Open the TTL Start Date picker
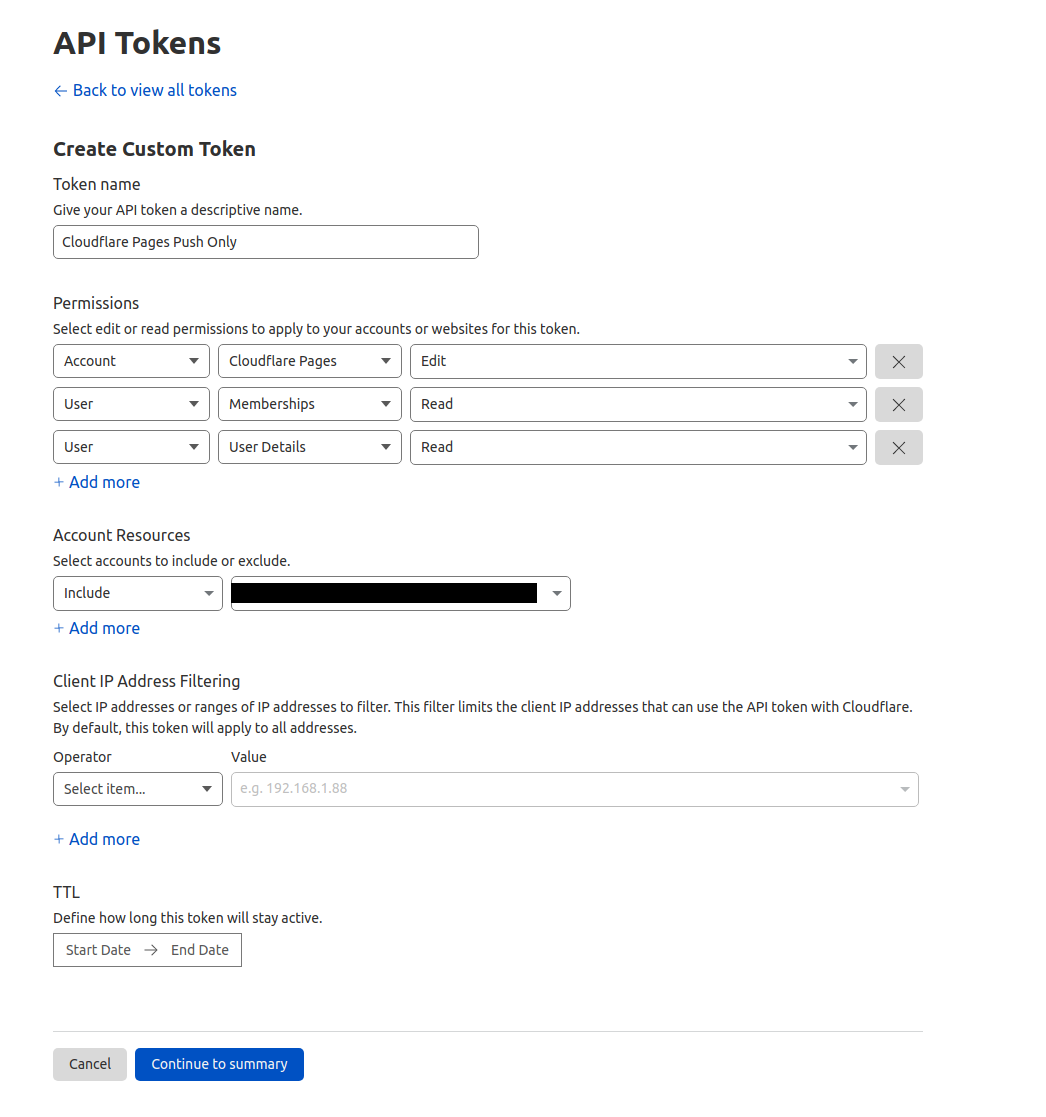 99,950
